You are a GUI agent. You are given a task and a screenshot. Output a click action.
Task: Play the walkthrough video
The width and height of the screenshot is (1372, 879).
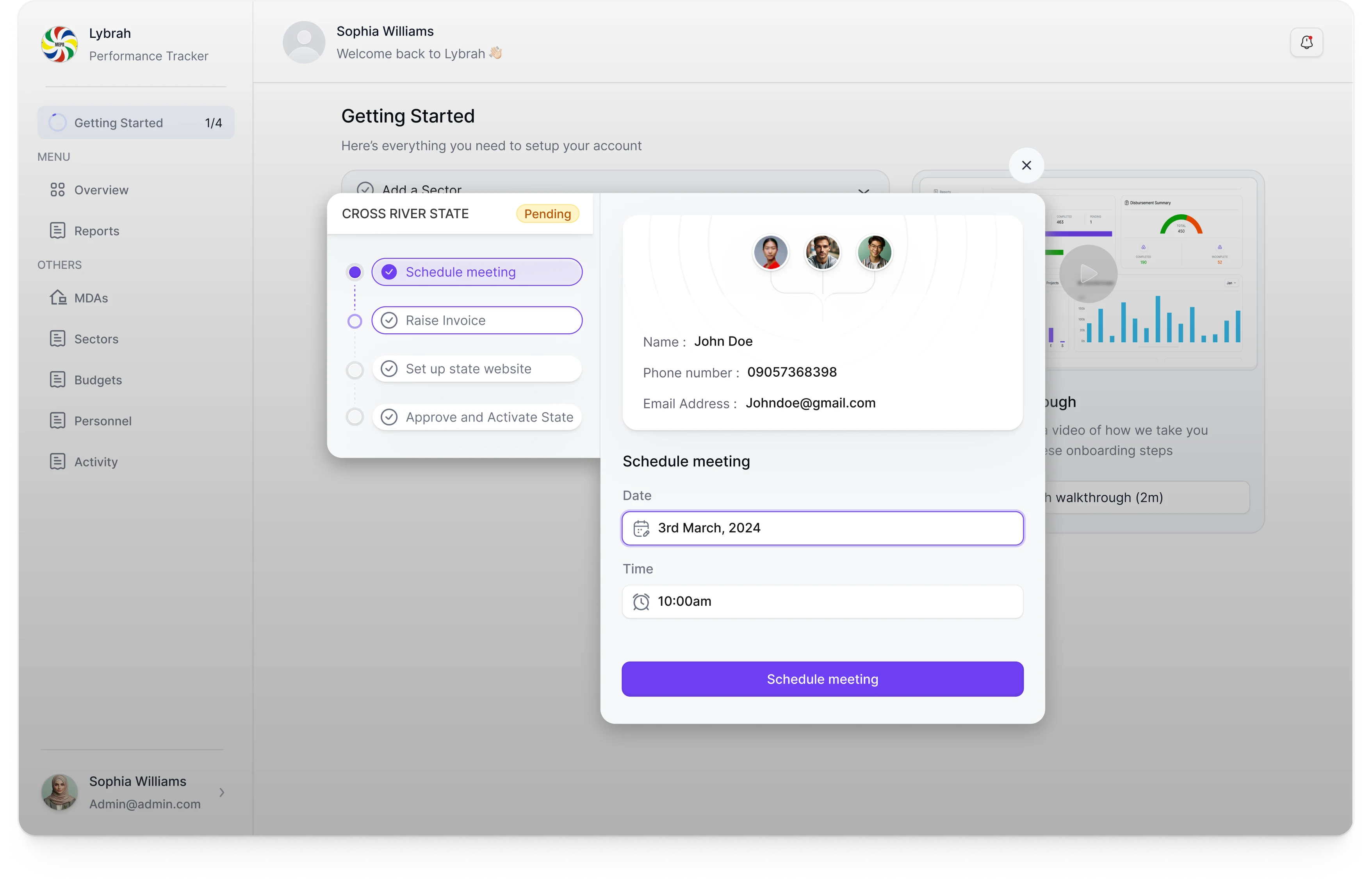click(x=1088, y=274)
